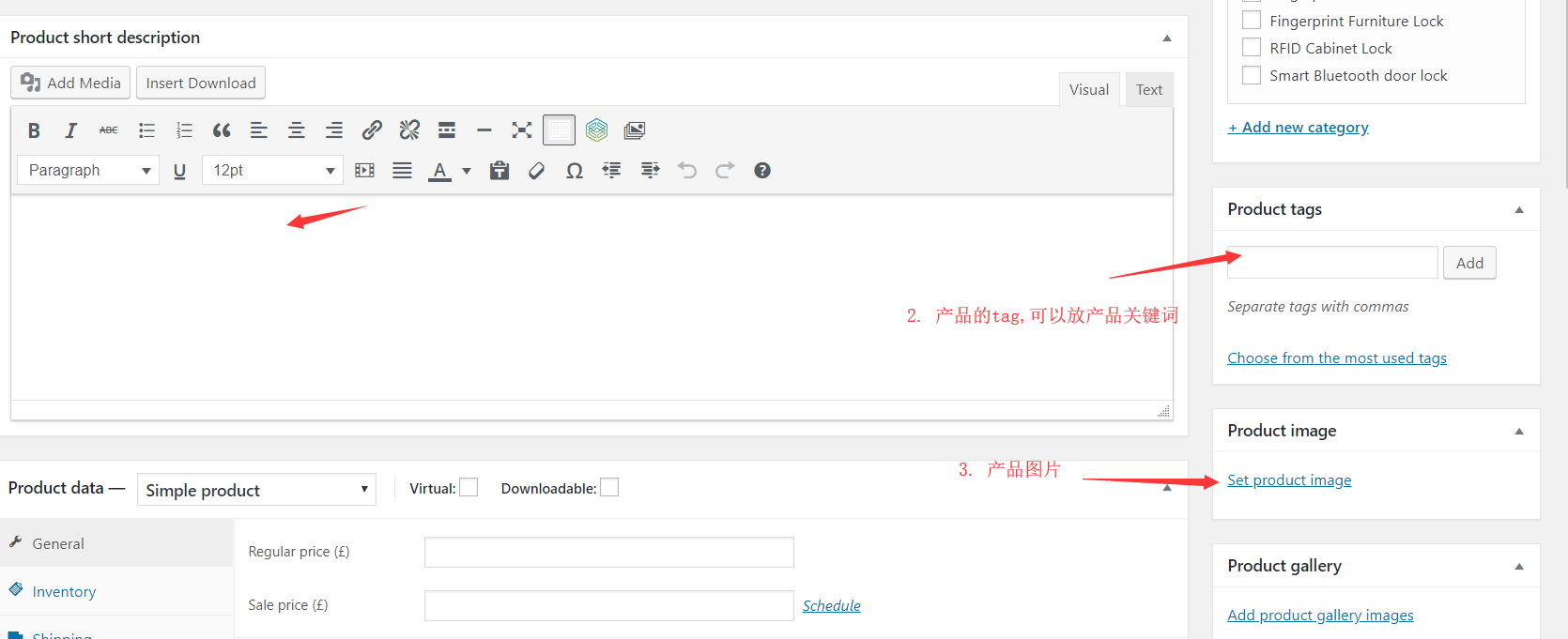The width and height of the screenshot is (1568, 639).
Task: Open the text color picker arrow
Action: click(467, 171)
